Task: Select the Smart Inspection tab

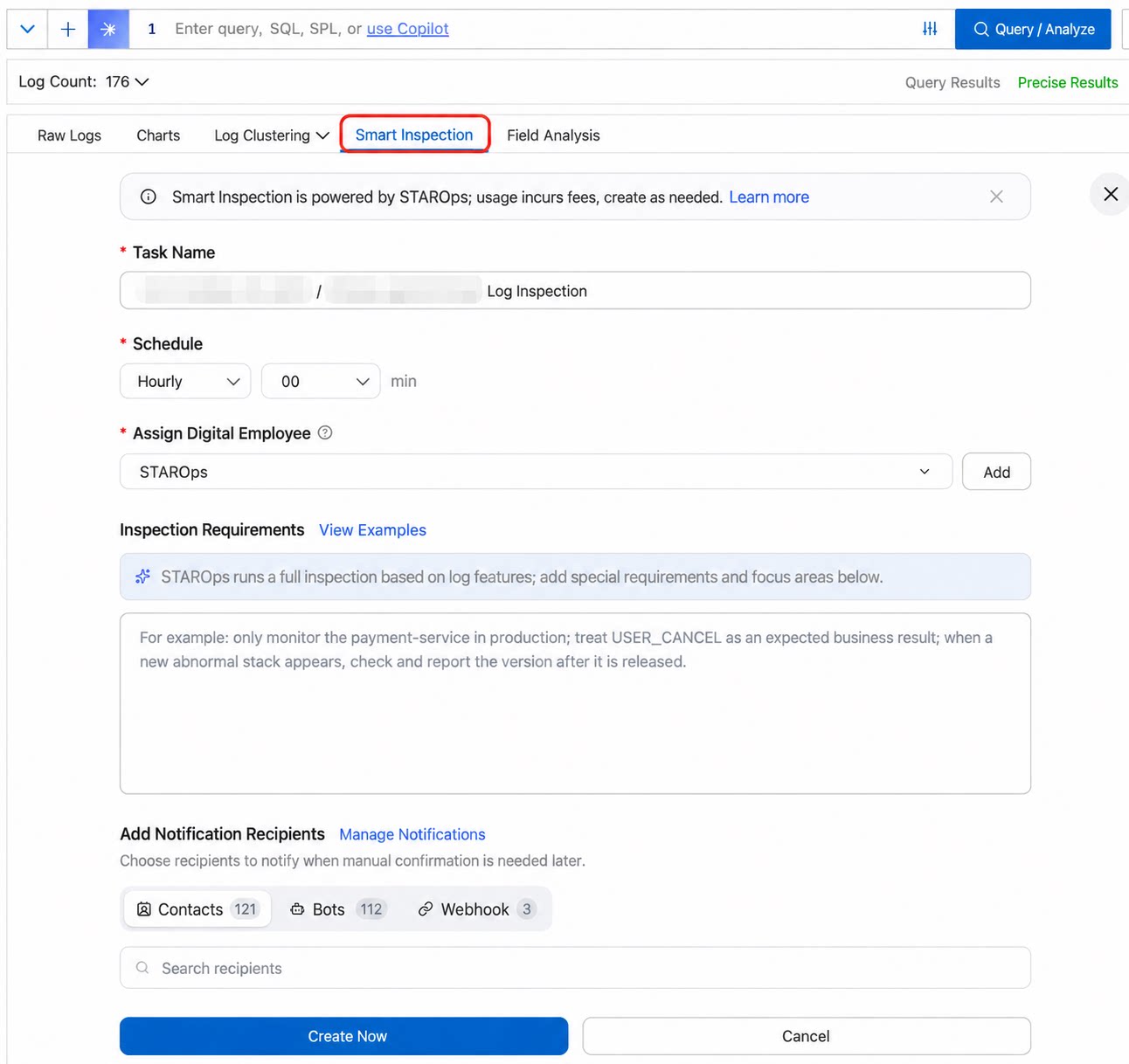Action: [414, 135]
